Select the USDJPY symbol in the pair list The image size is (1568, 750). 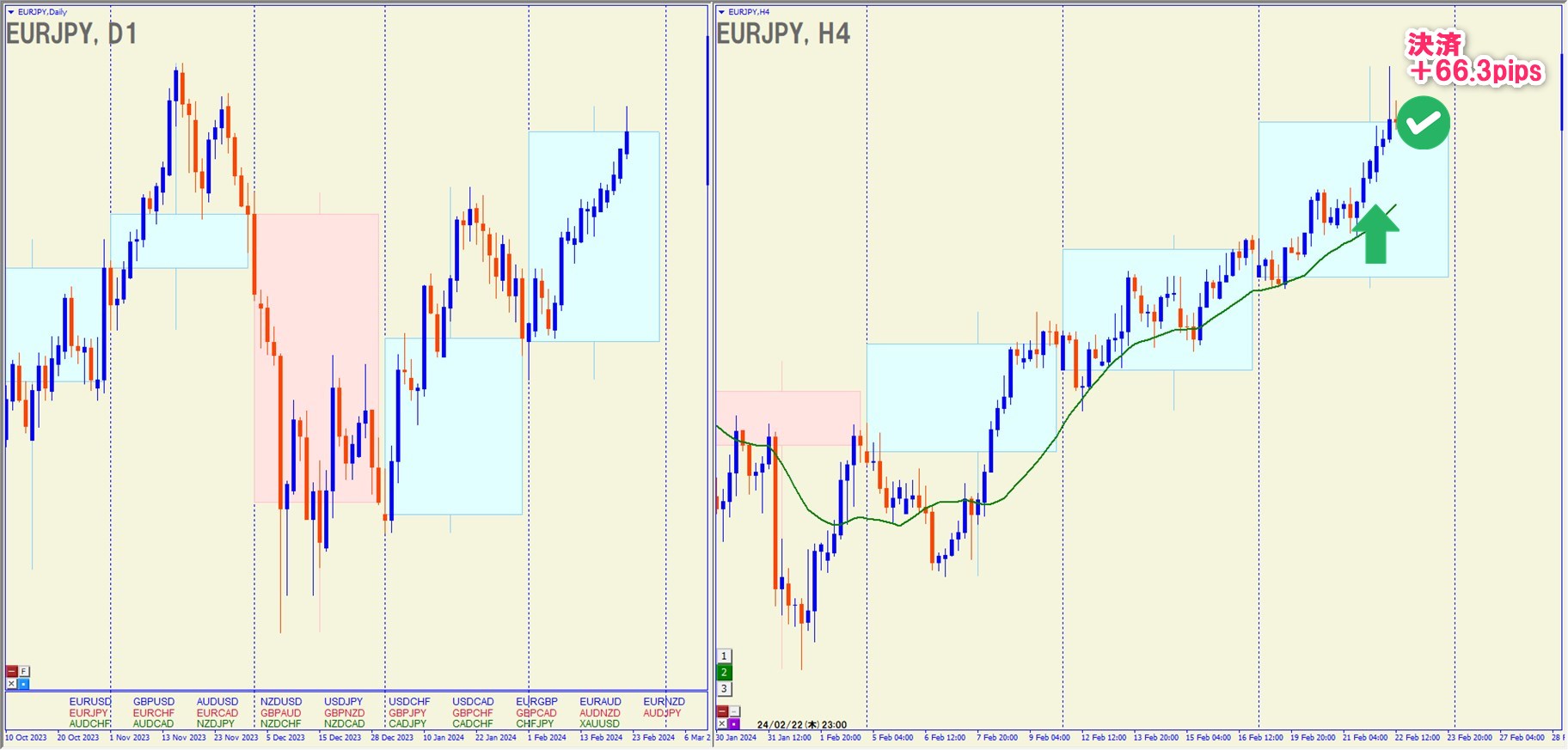(x=344, y=702)
